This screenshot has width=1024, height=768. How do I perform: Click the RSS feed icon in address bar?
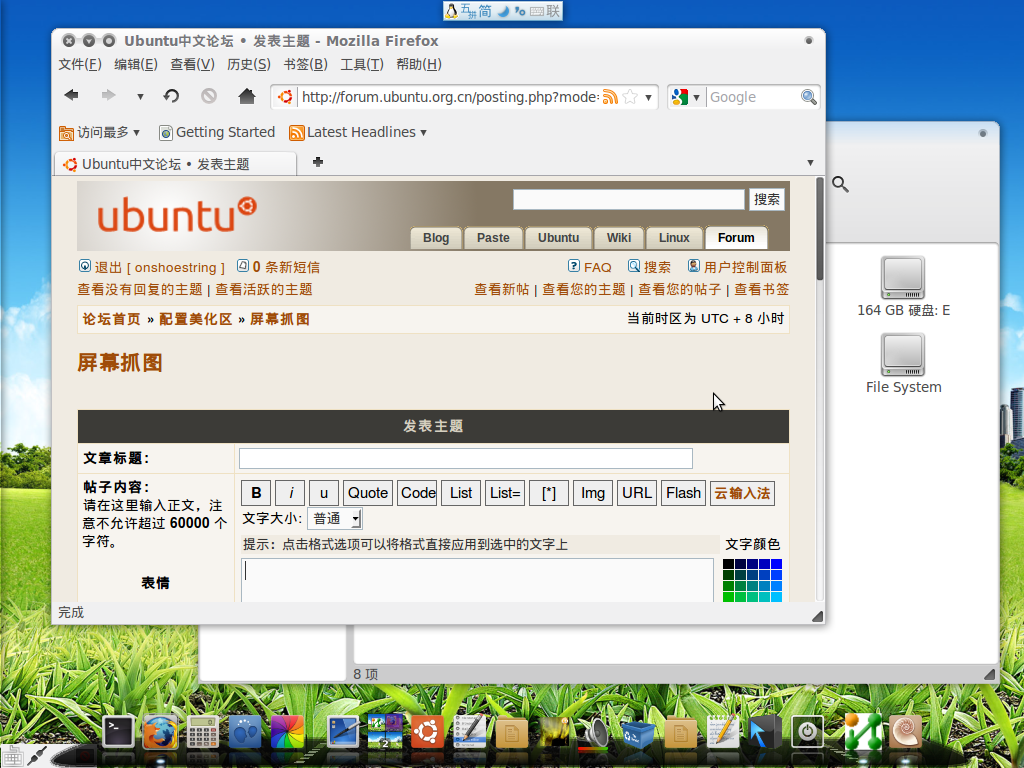(x=610, y=97)
